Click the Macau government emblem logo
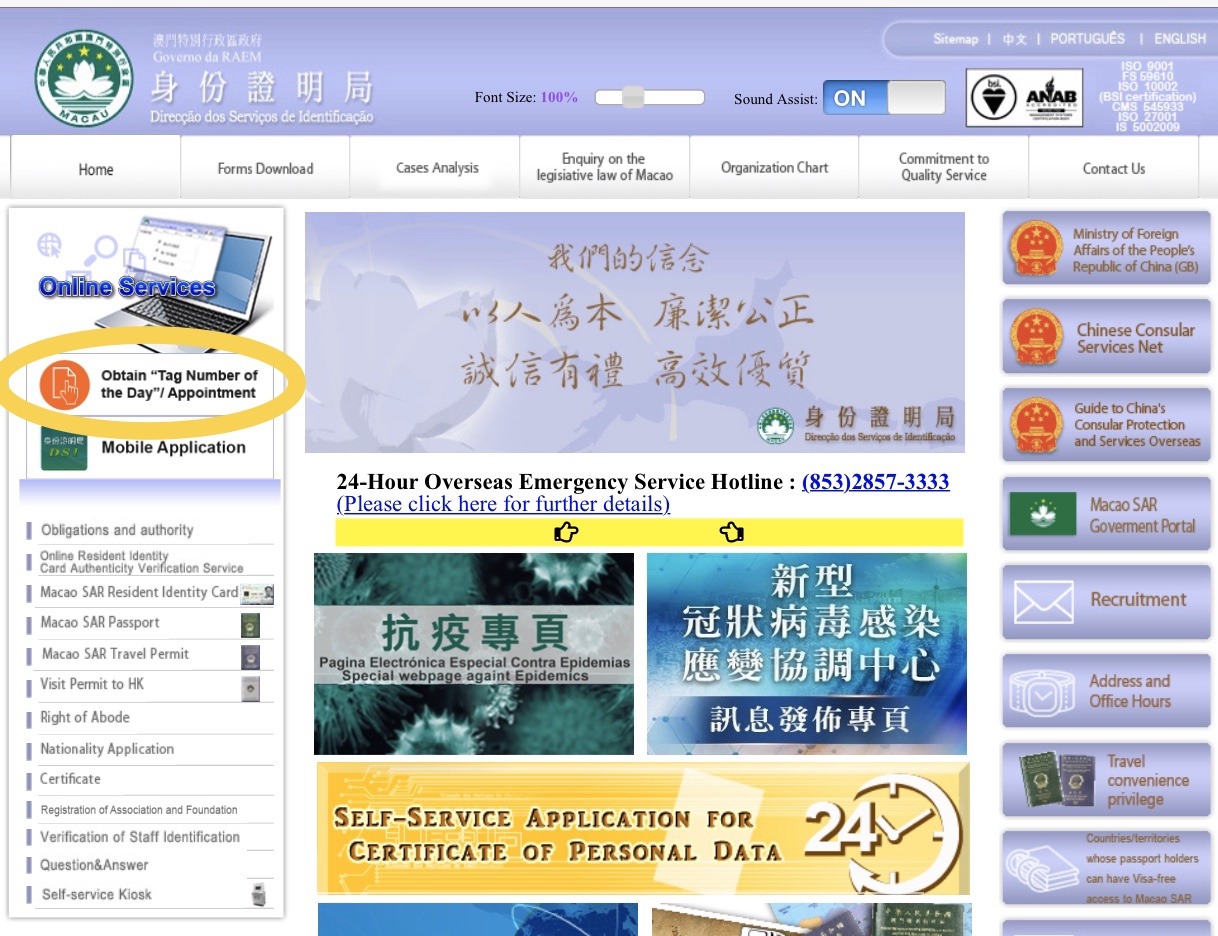Viewport: 1218px width, 936px height. pos(83,78)
